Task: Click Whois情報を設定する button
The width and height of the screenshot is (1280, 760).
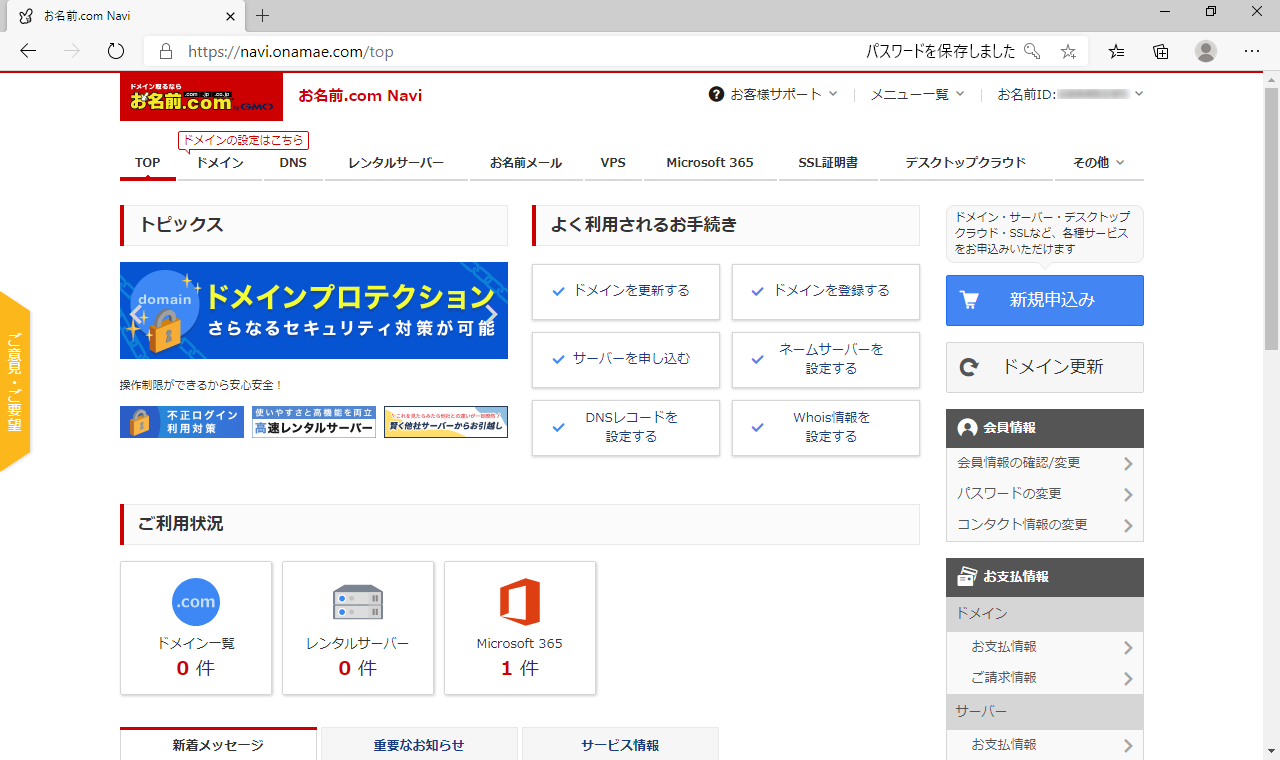Action: point(826,428)
